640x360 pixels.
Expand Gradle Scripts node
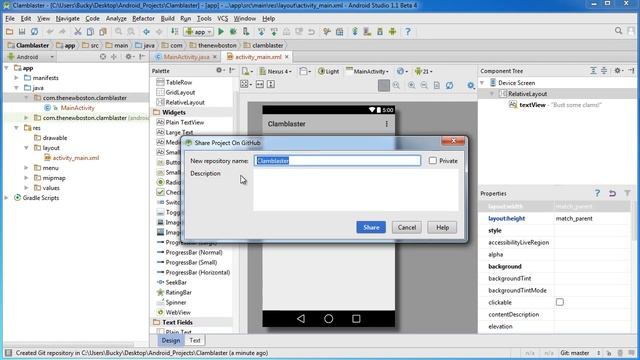coord(7,198)
